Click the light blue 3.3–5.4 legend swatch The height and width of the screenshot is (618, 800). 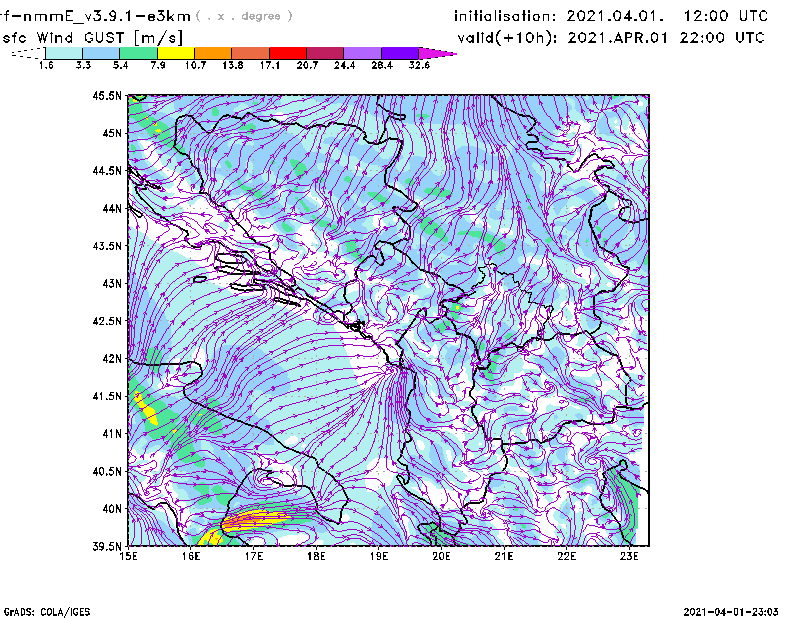[101, 53]
